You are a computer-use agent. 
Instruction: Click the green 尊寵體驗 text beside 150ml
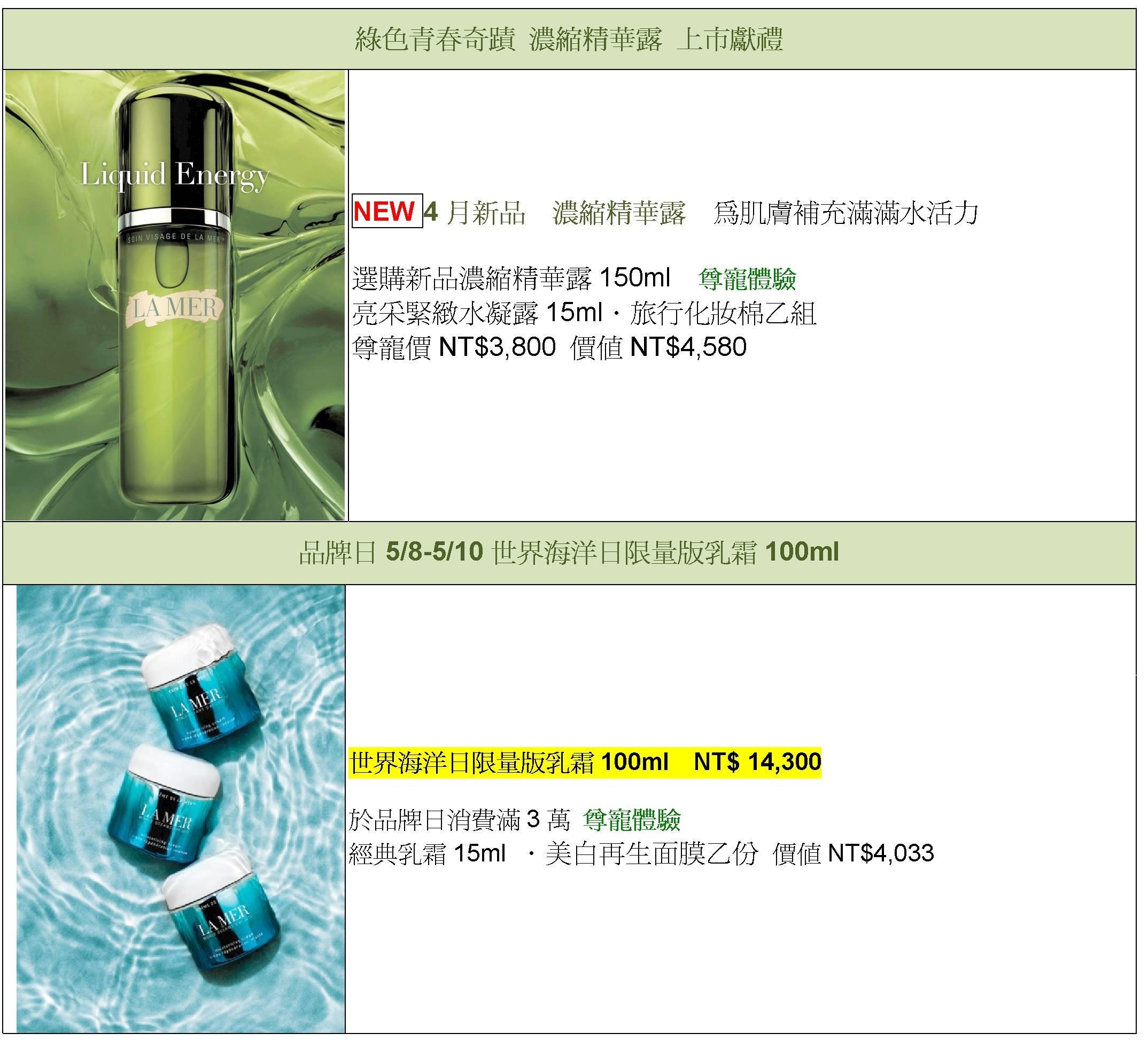[x=747, y=278]
